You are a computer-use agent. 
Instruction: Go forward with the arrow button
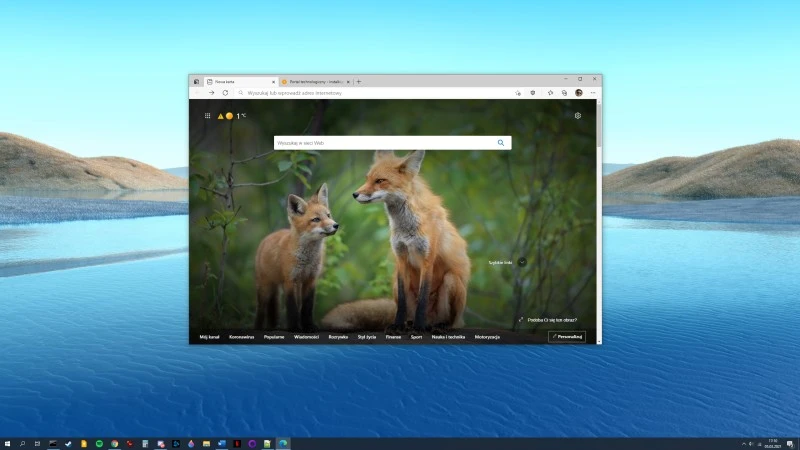point(211,93)
